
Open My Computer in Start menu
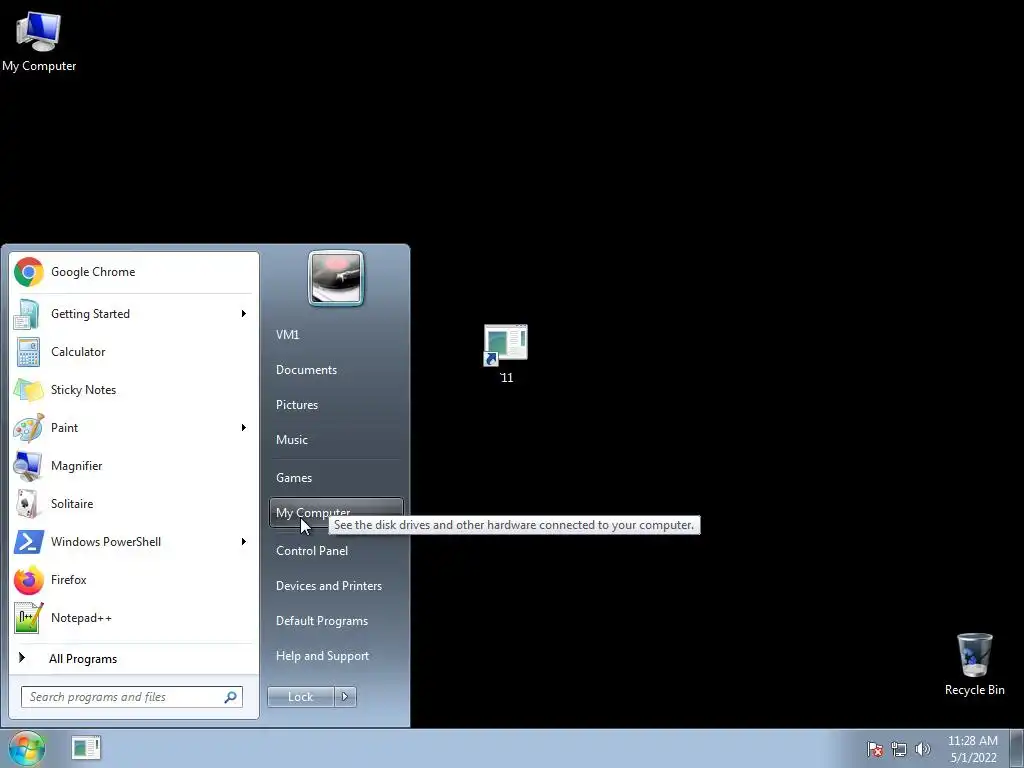(336, 513)
